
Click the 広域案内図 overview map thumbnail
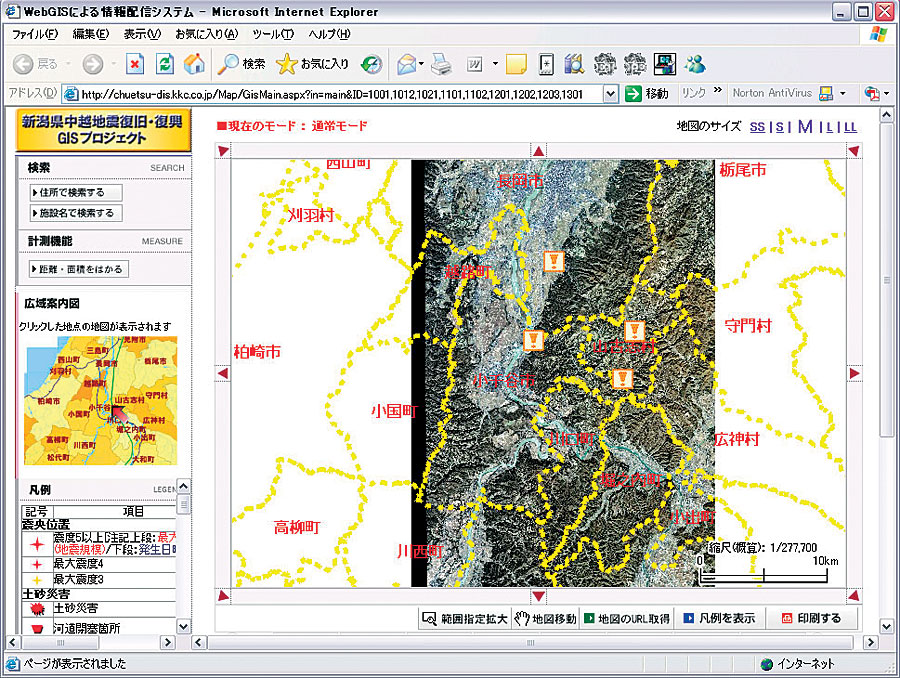pyautogui.click(x=101, y=400)
